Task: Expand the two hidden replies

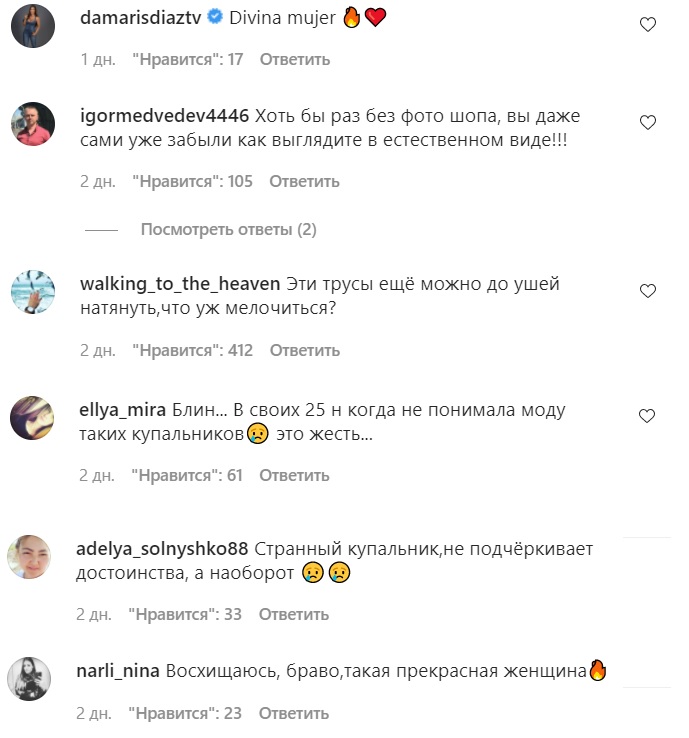Action: 228,230
